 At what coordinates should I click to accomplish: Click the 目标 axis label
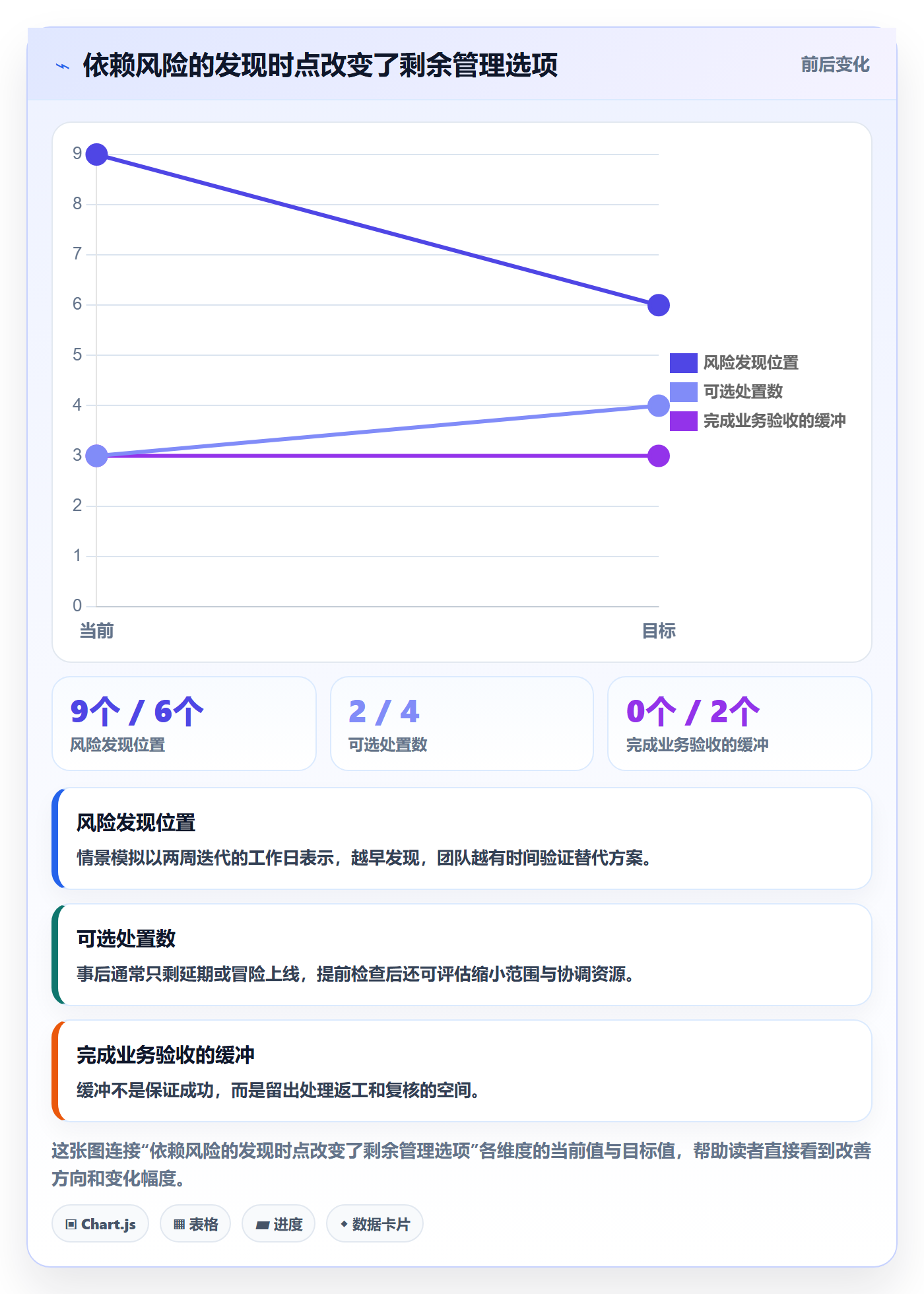click(659, 631)
